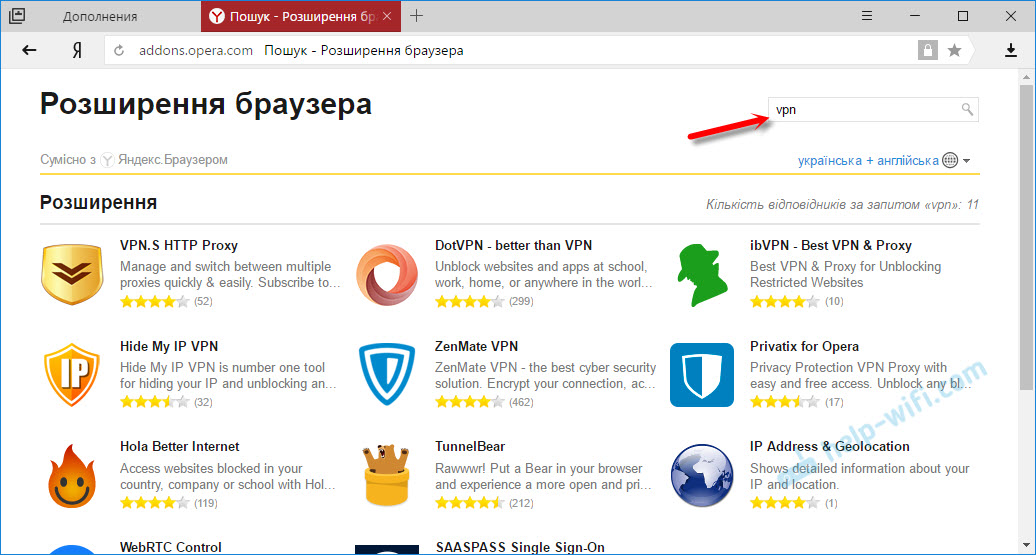Open downloads with the download arrow icon

(1011, 51)
